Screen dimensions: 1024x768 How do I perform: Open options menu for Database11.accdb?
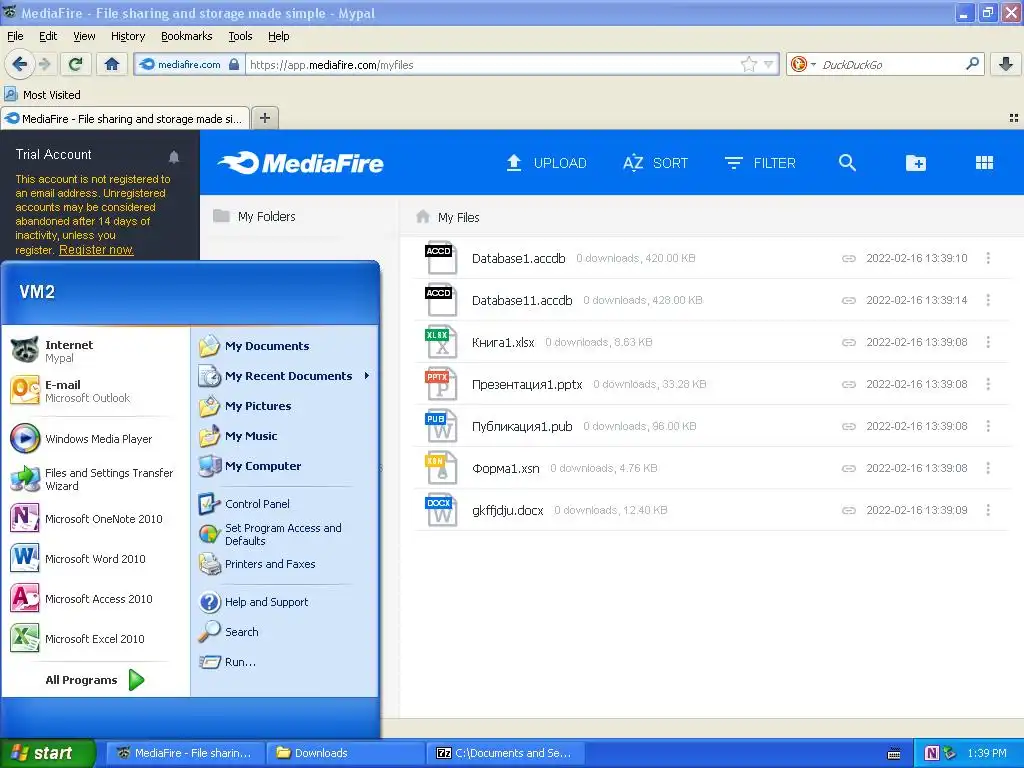tap(988, 300)
